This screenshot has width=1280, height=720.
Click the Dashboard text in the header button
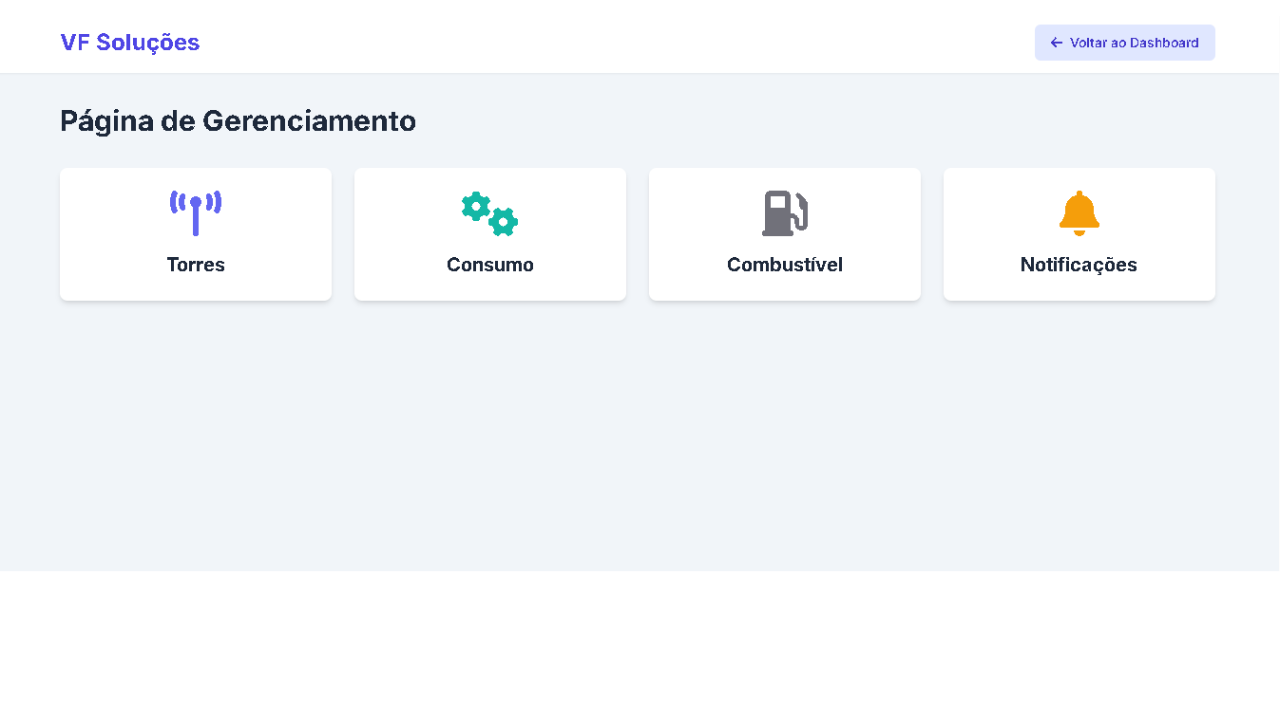(1164, 43)
